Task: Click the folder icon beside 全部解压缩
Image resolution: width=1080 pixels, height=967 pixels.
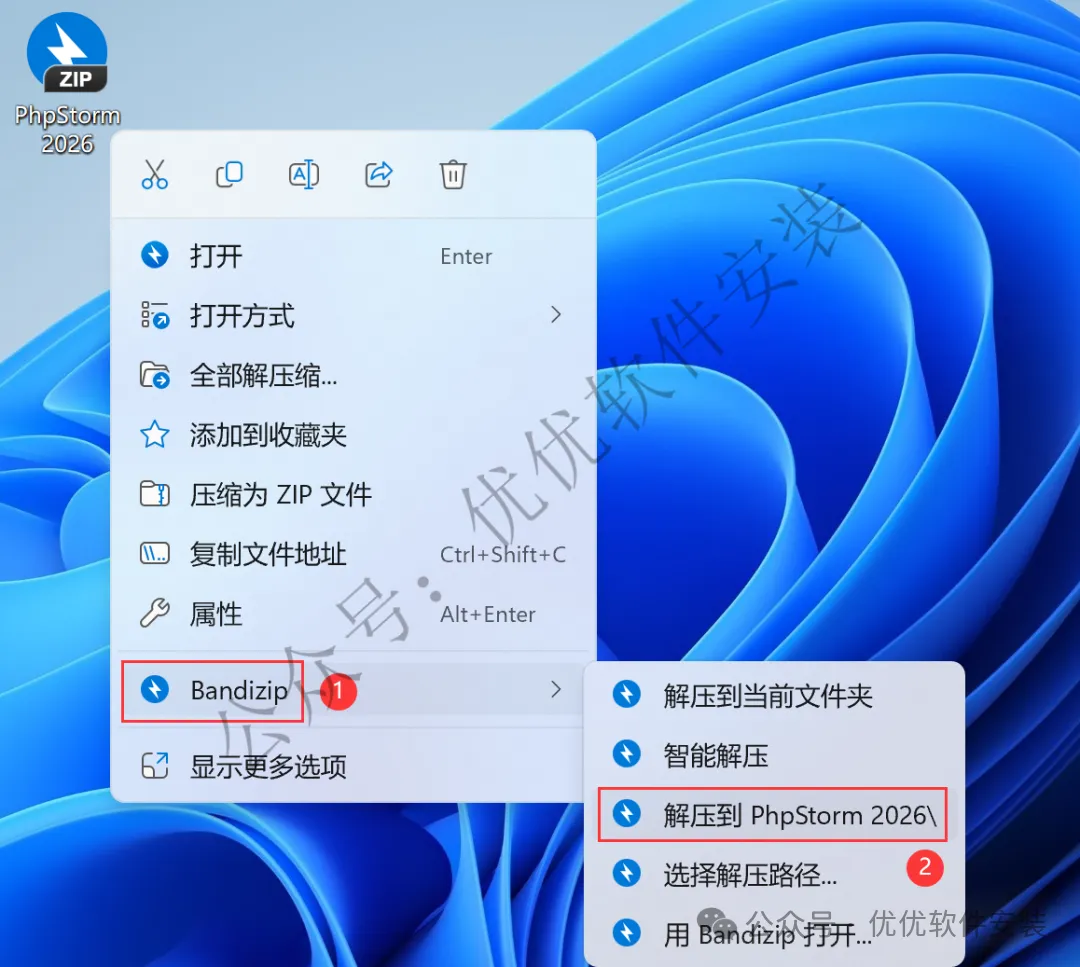Action: [x=155, y=375]
